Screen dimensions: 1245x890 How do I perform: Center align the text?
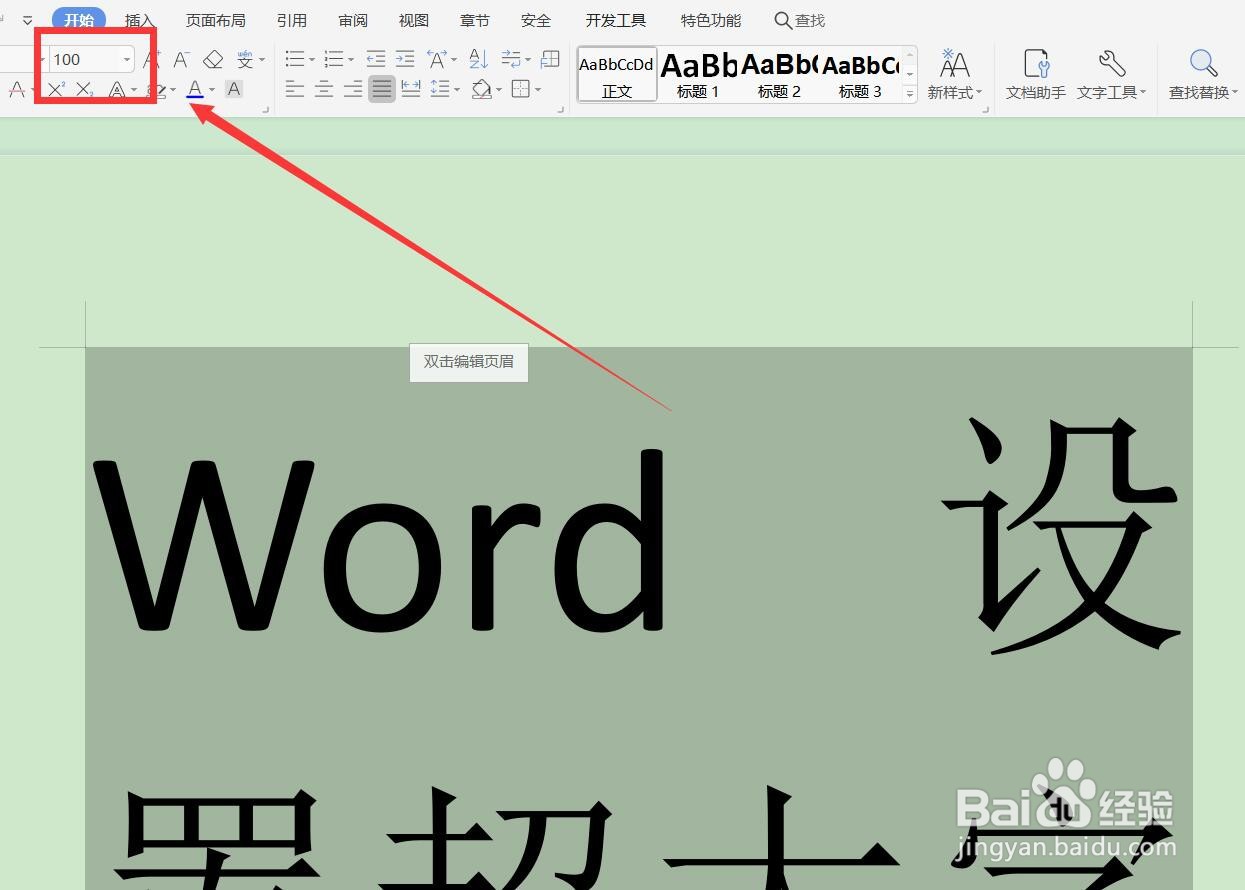[324, 90]
